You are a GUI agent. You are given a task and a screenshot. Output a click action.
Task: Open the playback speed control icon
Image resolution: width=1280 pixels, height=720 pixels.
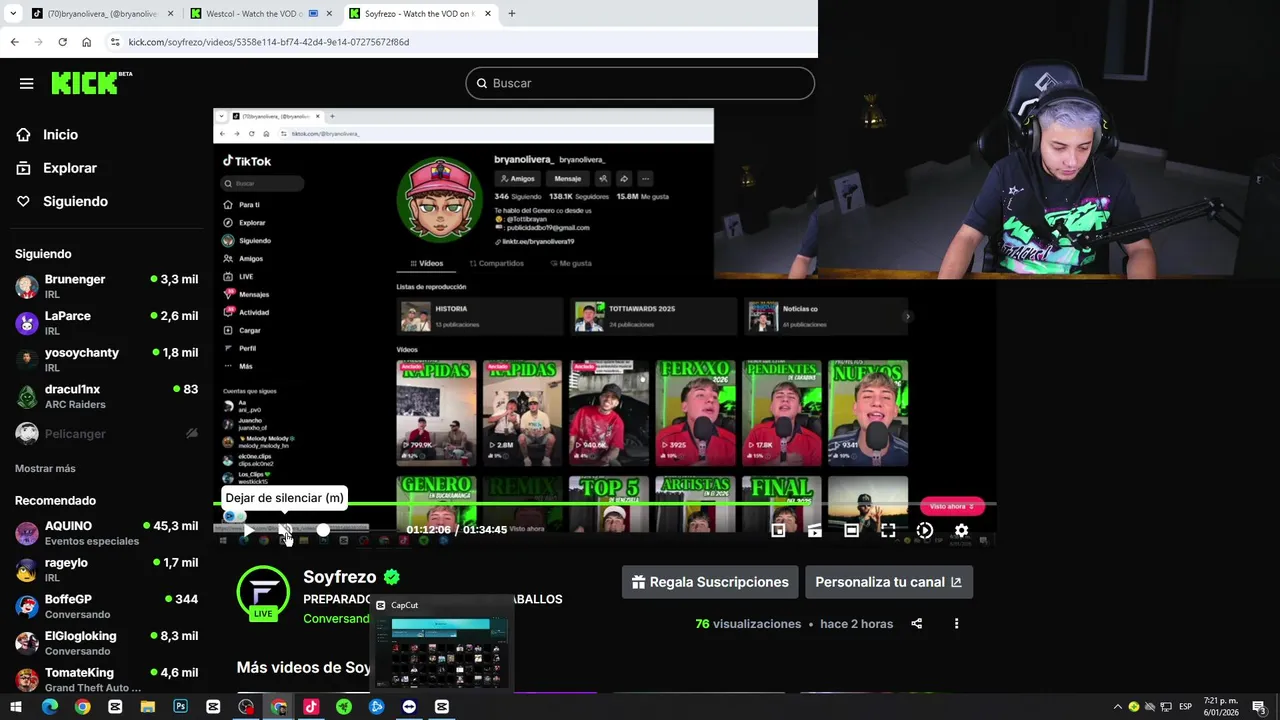tap(925, 531)
